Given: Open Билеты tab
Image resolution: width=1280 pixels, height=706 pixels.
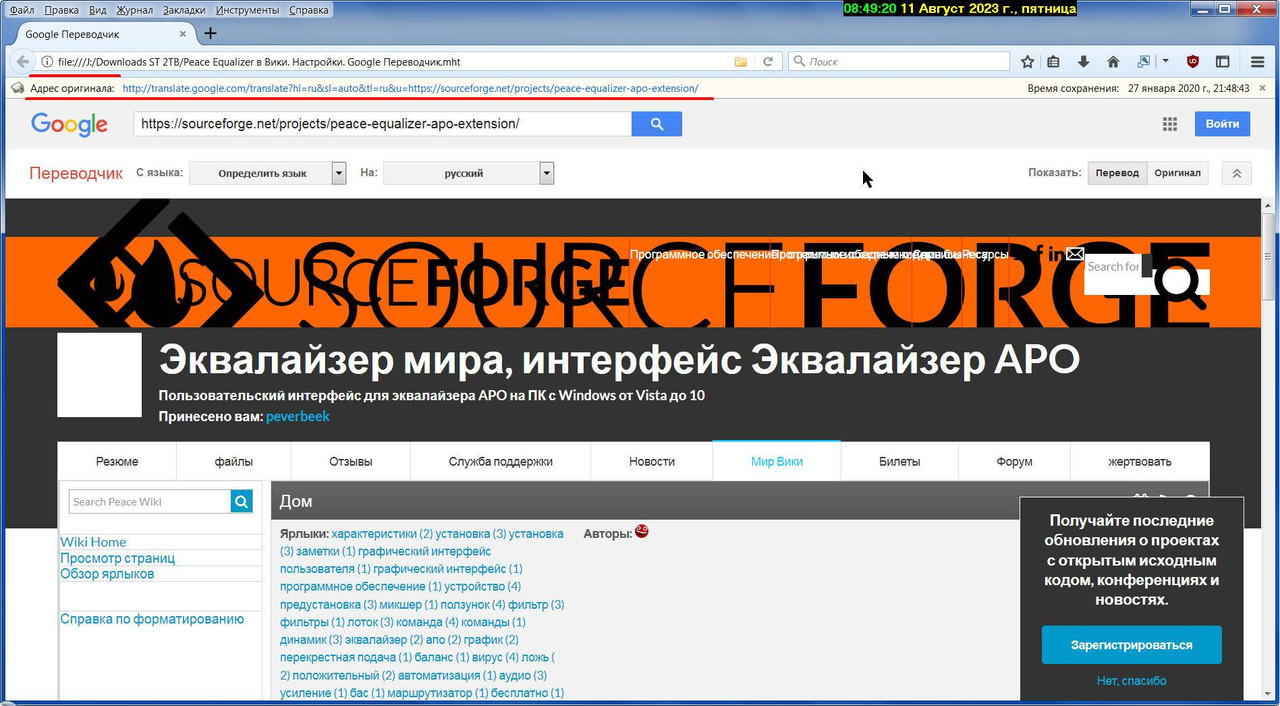Looking at the screenshot, I should point(899,461).
